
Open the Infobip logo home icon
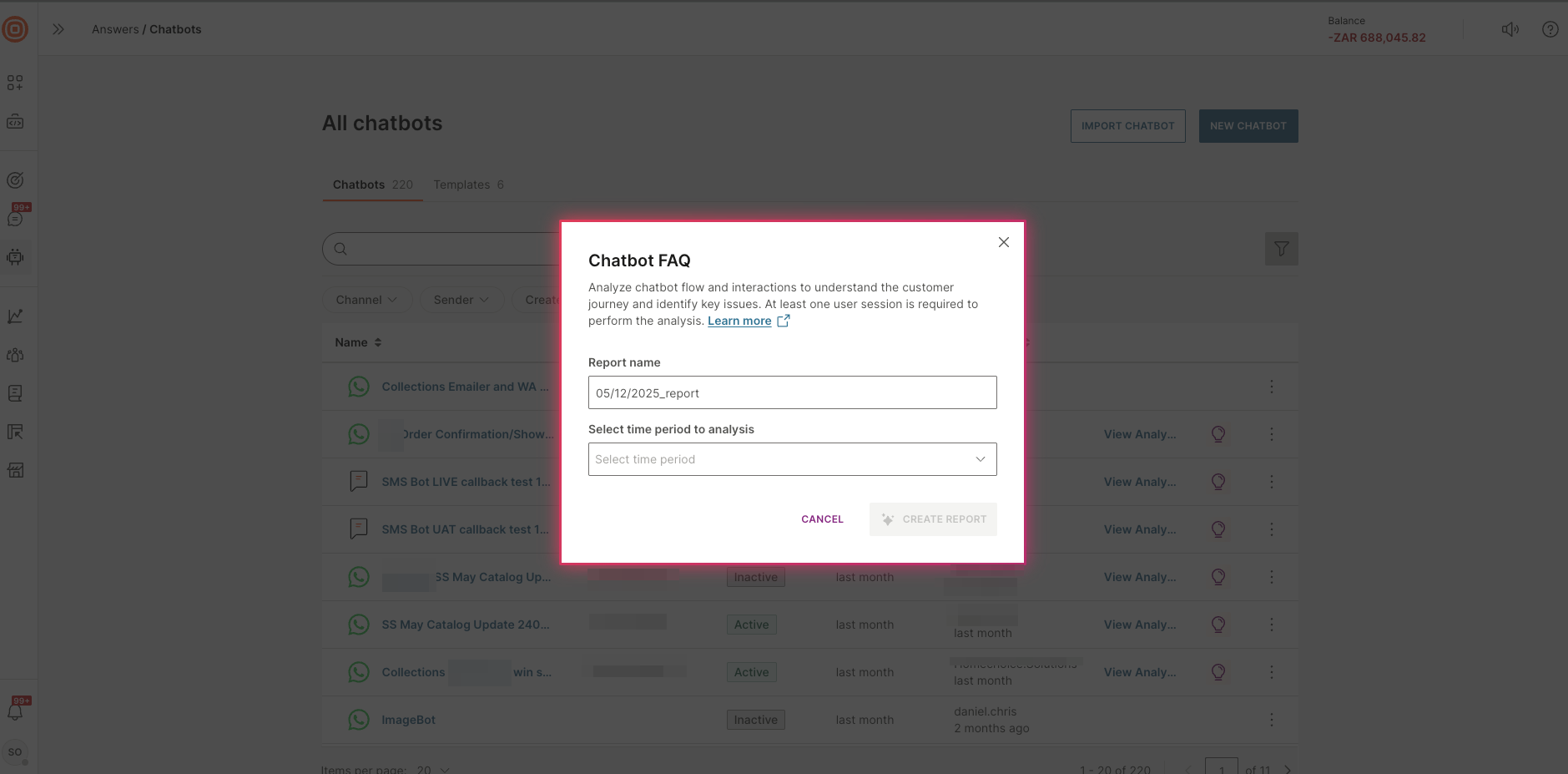(x=15, y=29)
